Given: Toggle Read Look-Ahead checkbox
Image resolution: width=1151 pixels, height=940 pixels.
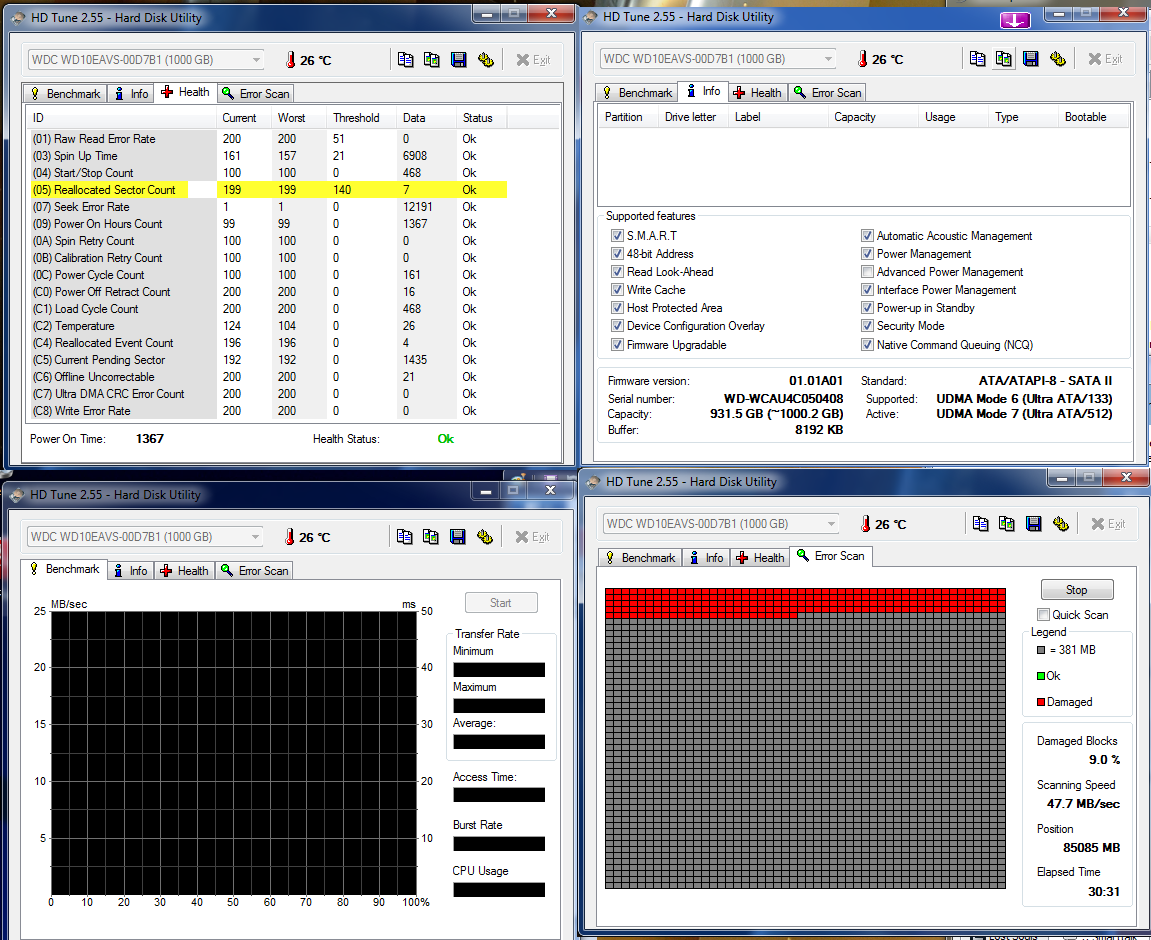Looking at the screenshot, I should [617, 272].
